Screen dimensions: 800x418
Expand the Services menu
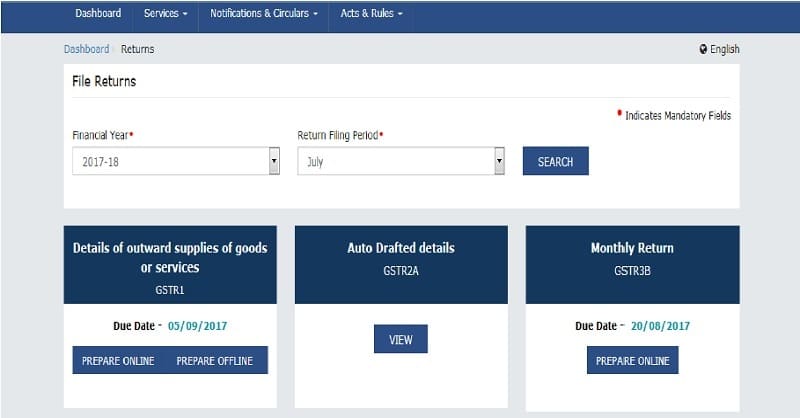(165, 13)
